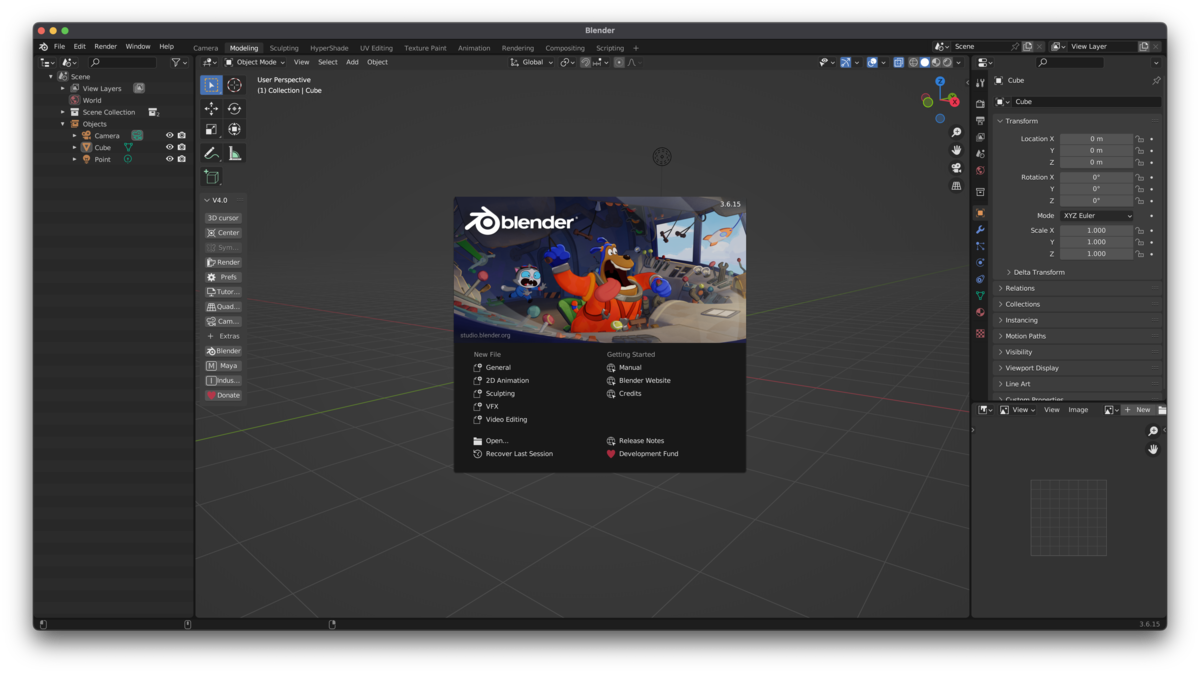The image size is (1200, 674).
Task: Hide the Point light in viewport
Action: (169, 160)
